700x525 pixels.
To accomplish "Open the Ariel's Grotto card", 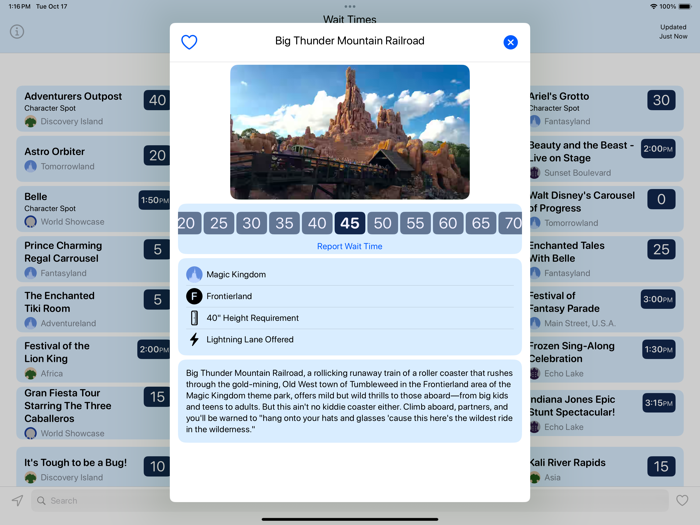I will (607, 108).
